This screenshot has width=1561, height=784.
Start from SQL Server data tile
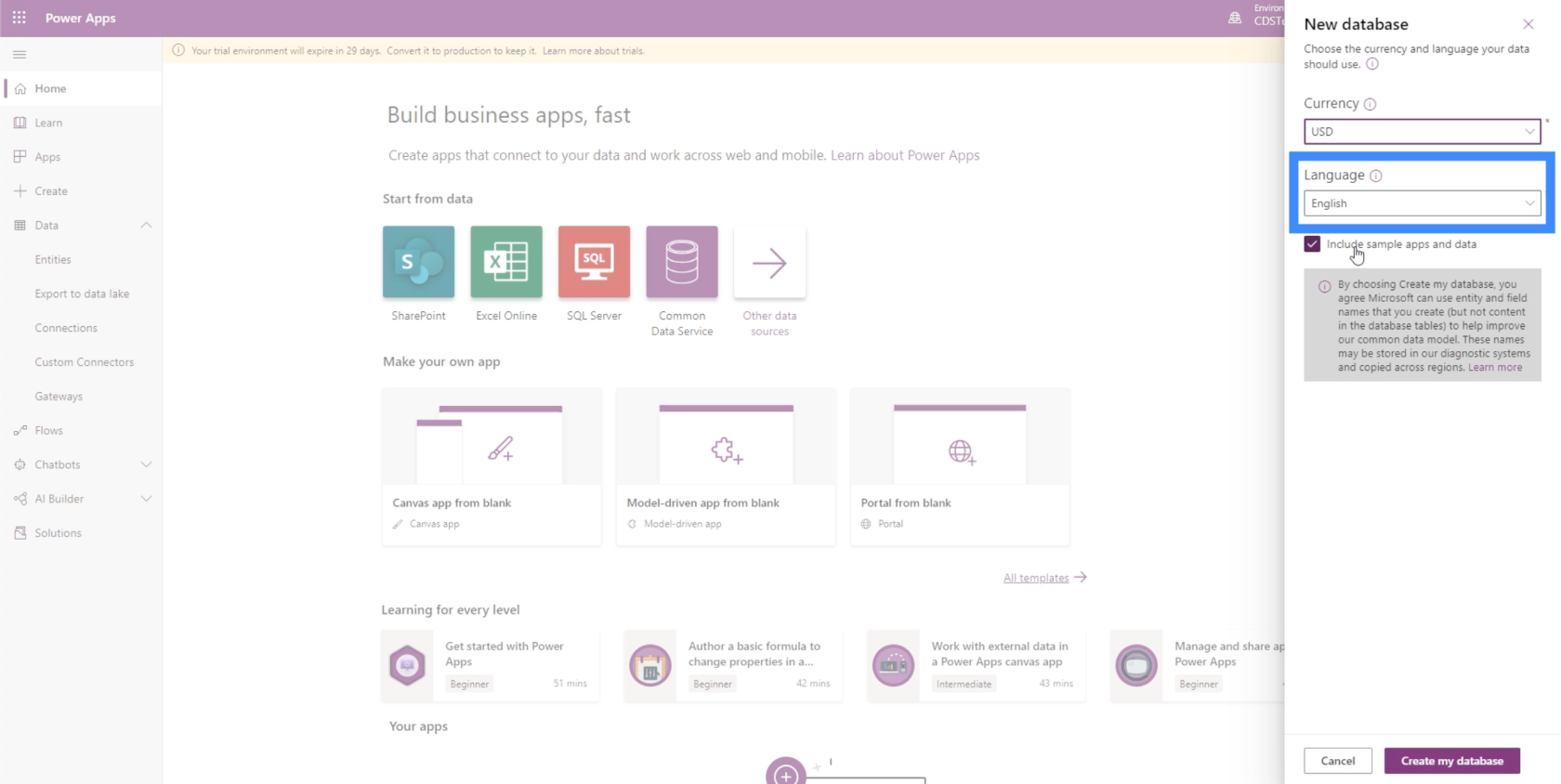coord(594,262)
